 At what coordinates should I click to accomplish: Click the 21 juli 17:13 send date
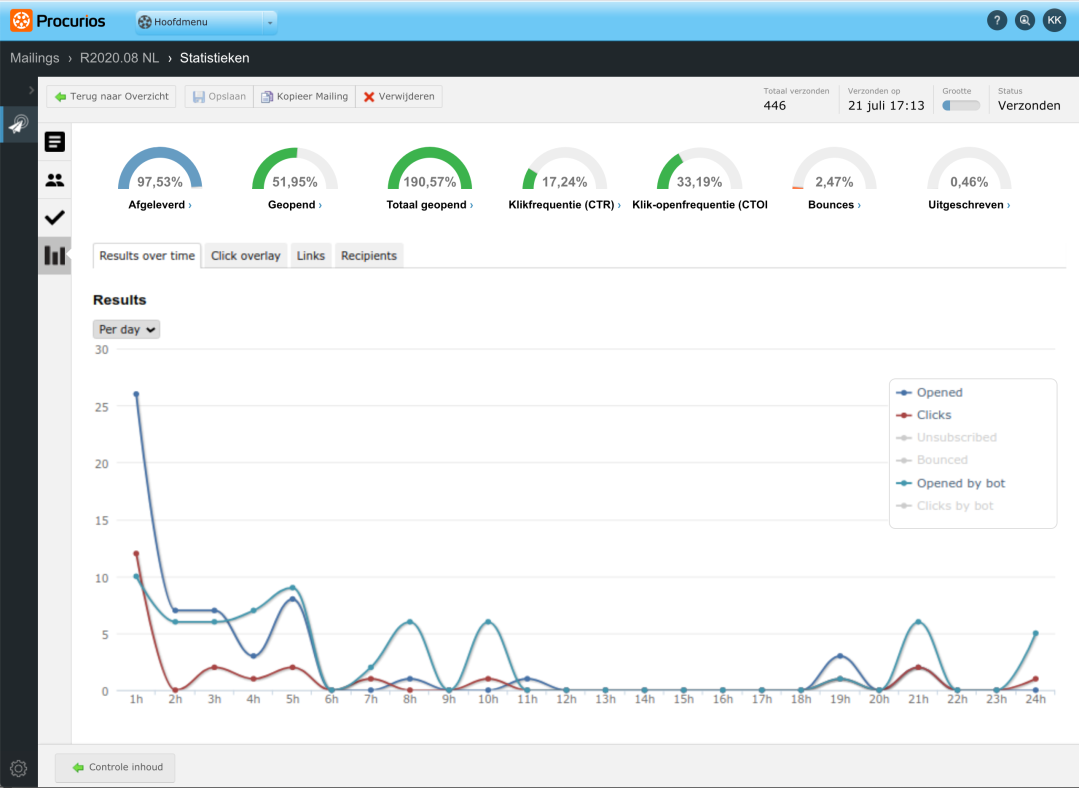point(886,105)
